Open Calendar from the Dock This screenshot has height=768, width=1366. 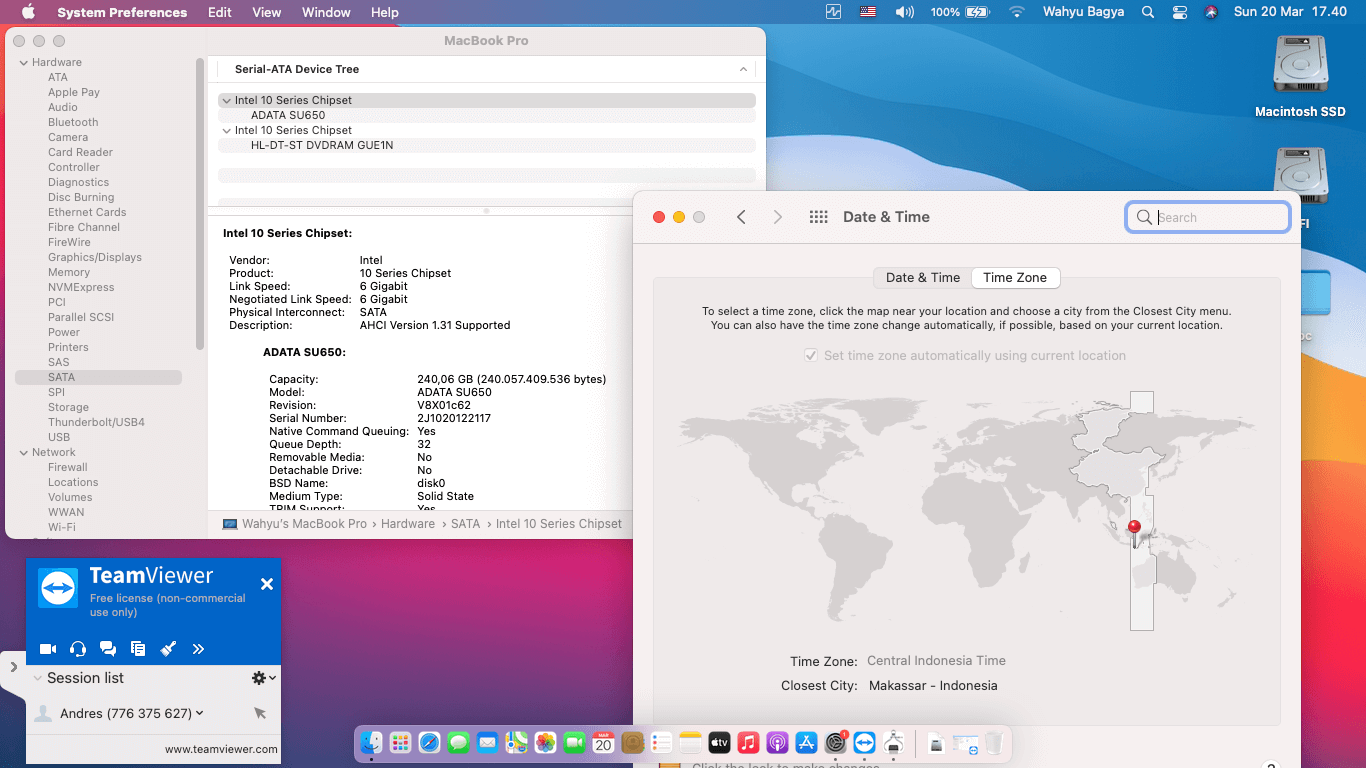pos(604,743)
